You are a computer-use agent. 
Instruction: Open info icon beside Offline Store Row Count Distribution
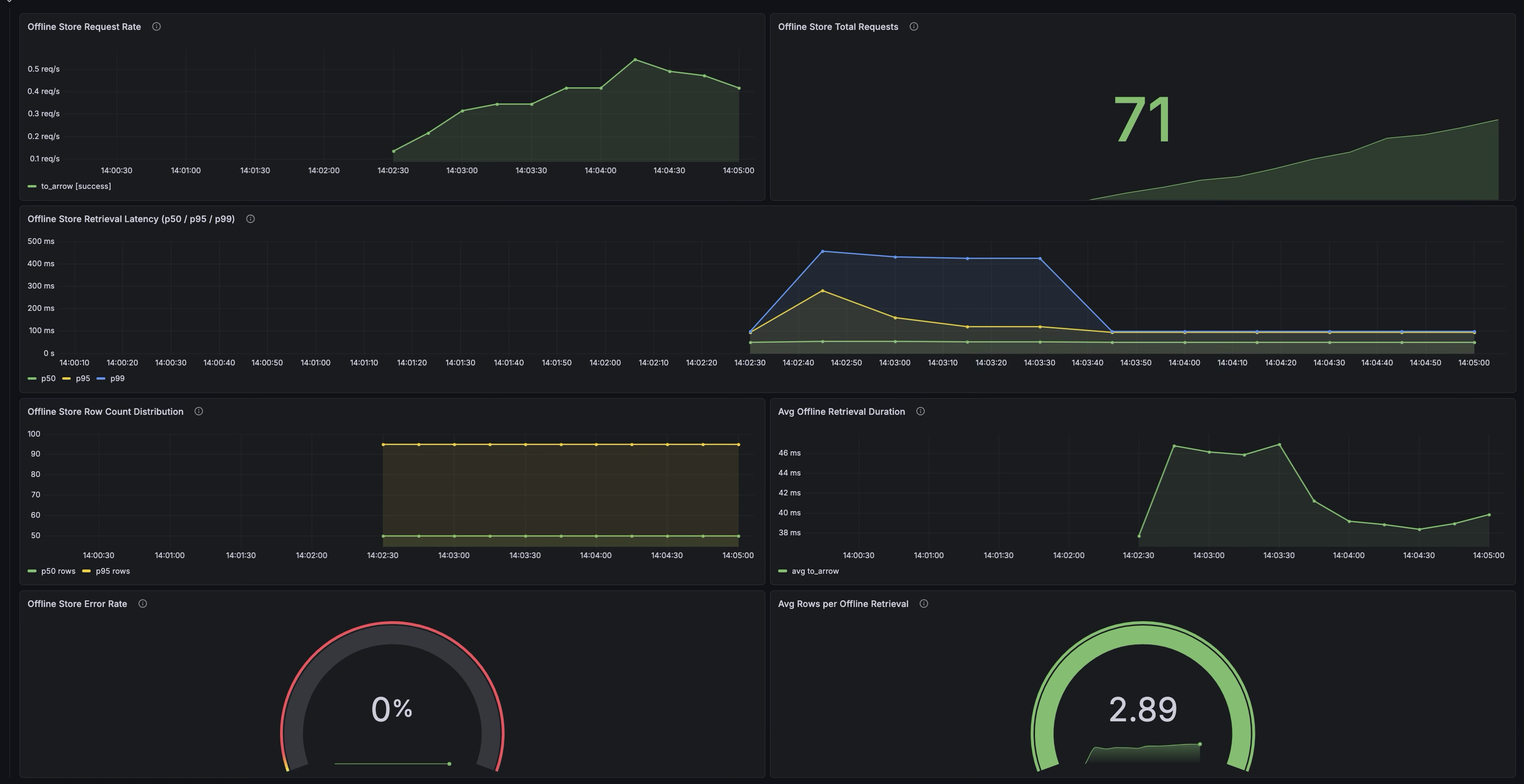(x=199, y=411)
